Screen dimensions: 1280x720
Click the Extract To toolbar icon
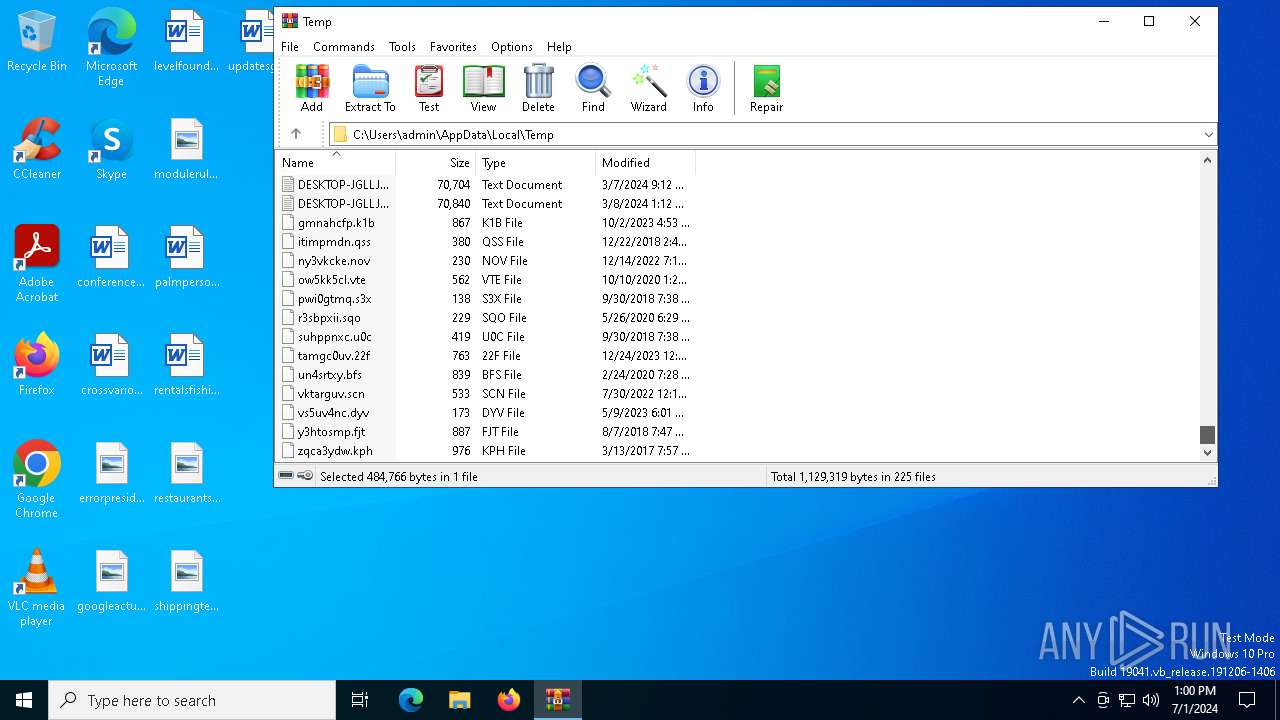(x=370, y=88)
